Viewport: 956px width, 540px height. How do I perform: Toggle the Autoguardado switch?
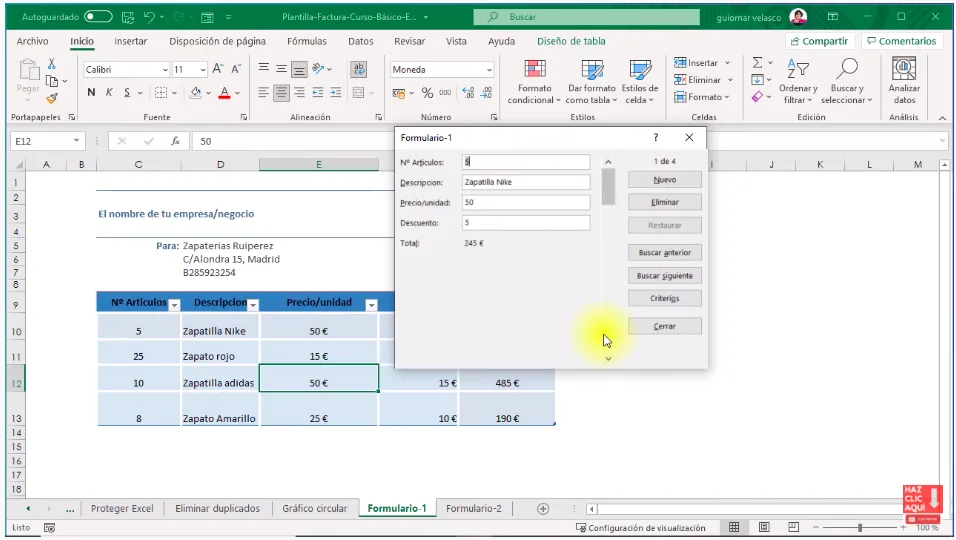pyautogui.click(x=98, y=17)
